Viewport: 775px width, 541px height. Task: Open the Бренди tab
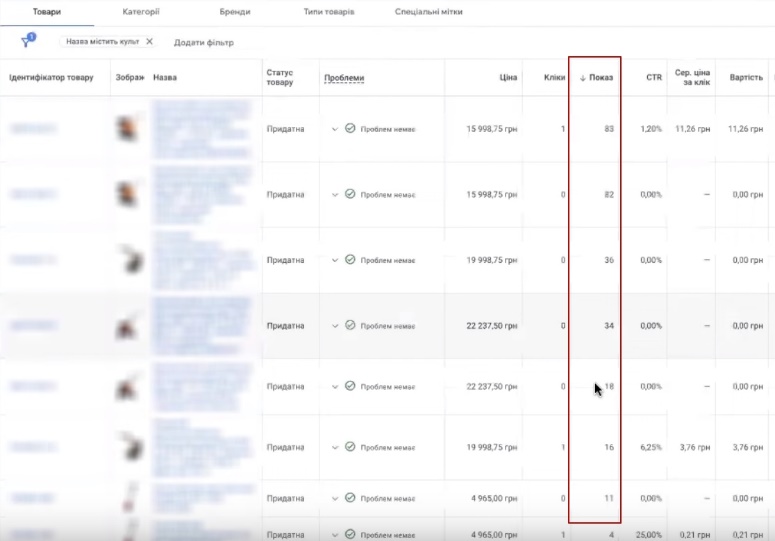click(x=235, y=12)
